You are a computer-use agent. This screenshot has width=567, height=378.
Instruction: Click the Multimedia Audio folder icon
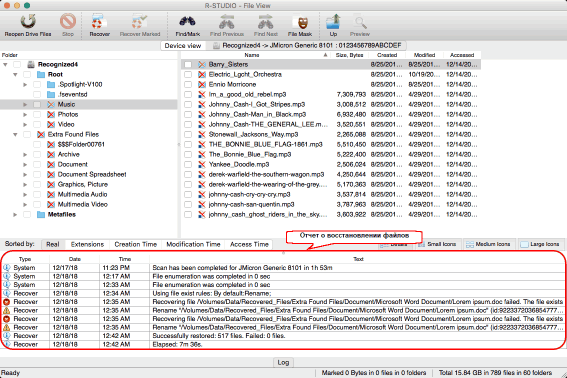pyautogui.click(x=51, y=195)
